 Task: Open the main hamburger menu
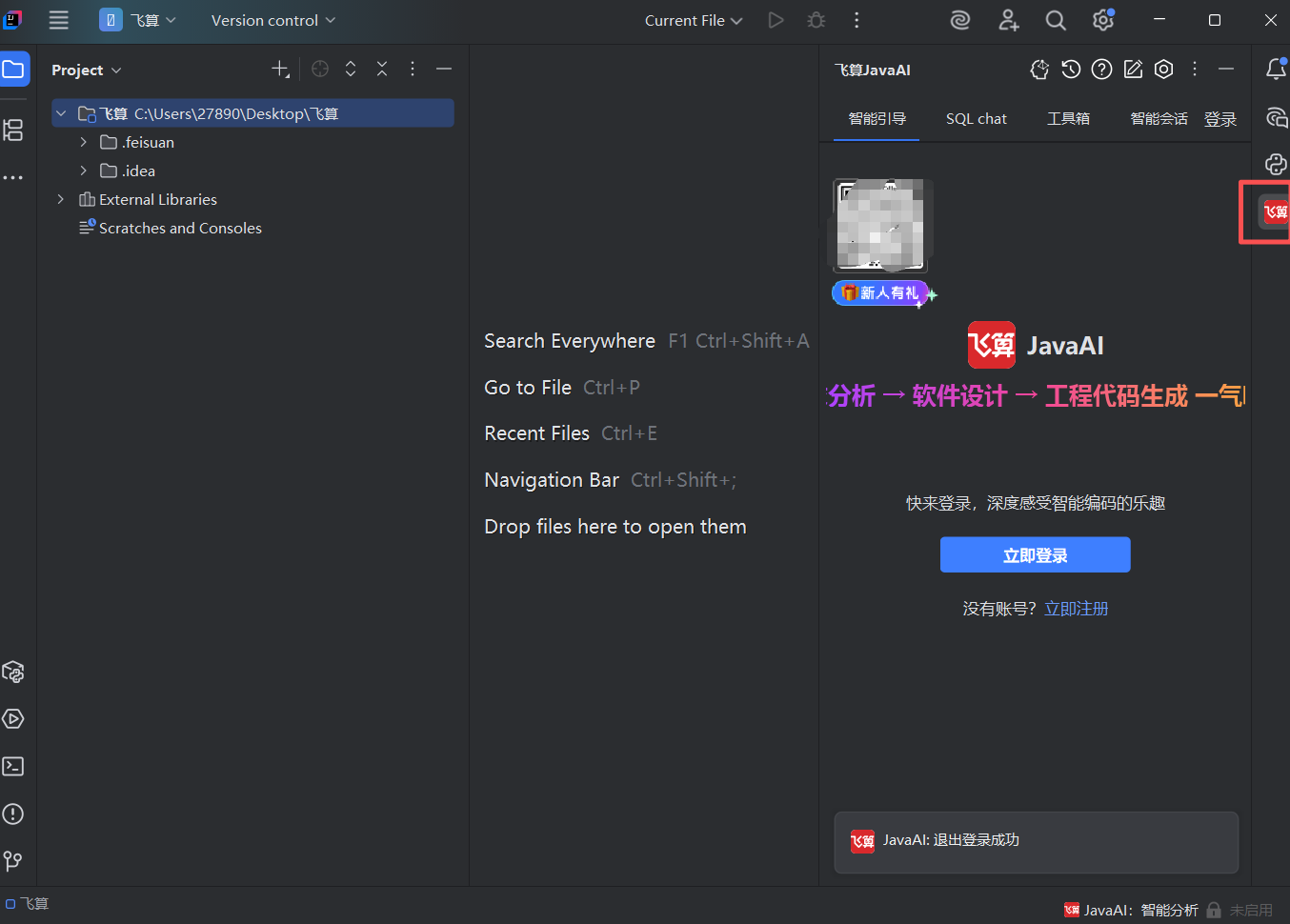point(59,20)
